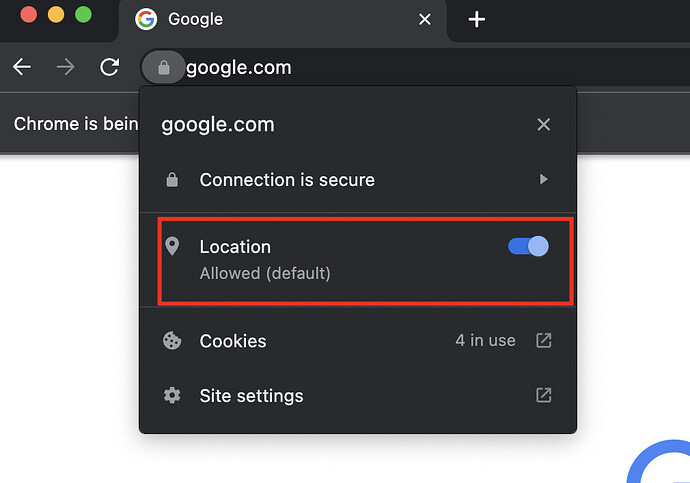Close the Google tab
Viewport: 690px width, 483px height.
pos(425,19)
